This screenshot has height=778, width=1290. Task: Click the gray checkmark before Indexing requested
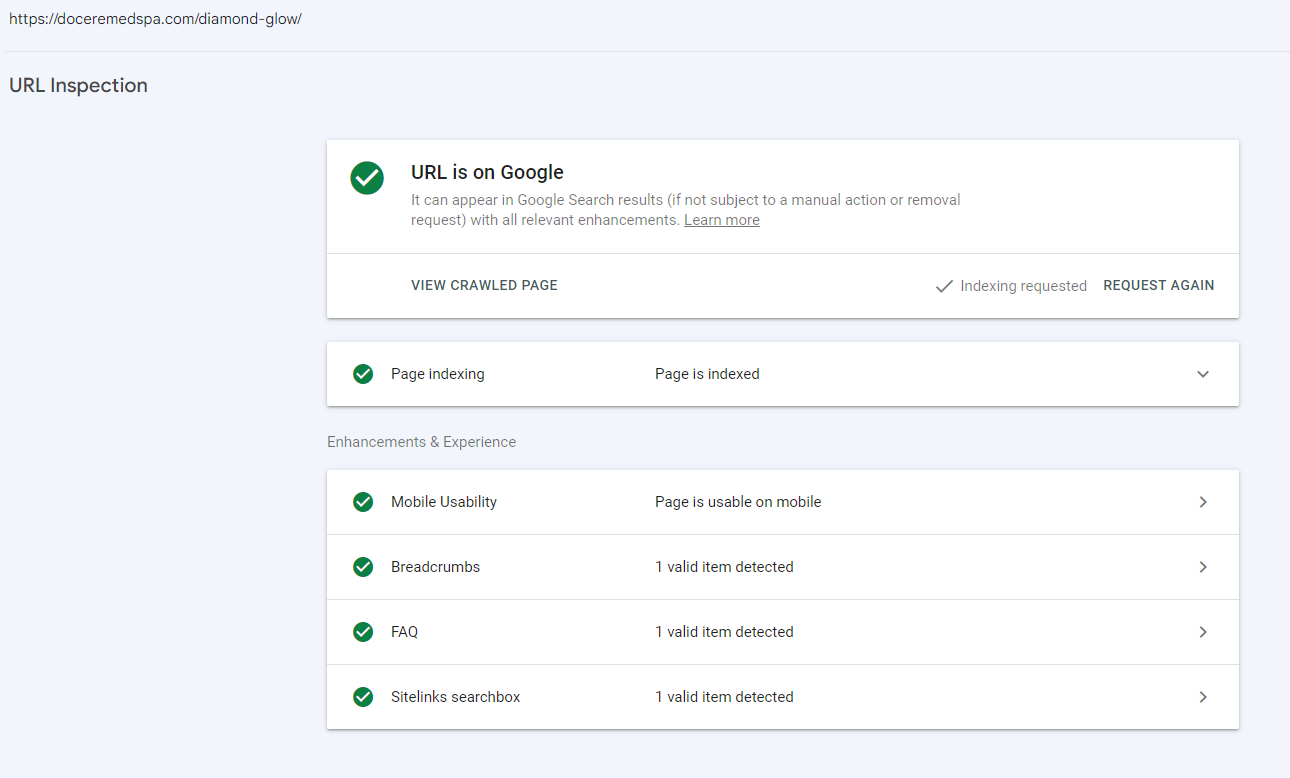click(x=943, y=286)
